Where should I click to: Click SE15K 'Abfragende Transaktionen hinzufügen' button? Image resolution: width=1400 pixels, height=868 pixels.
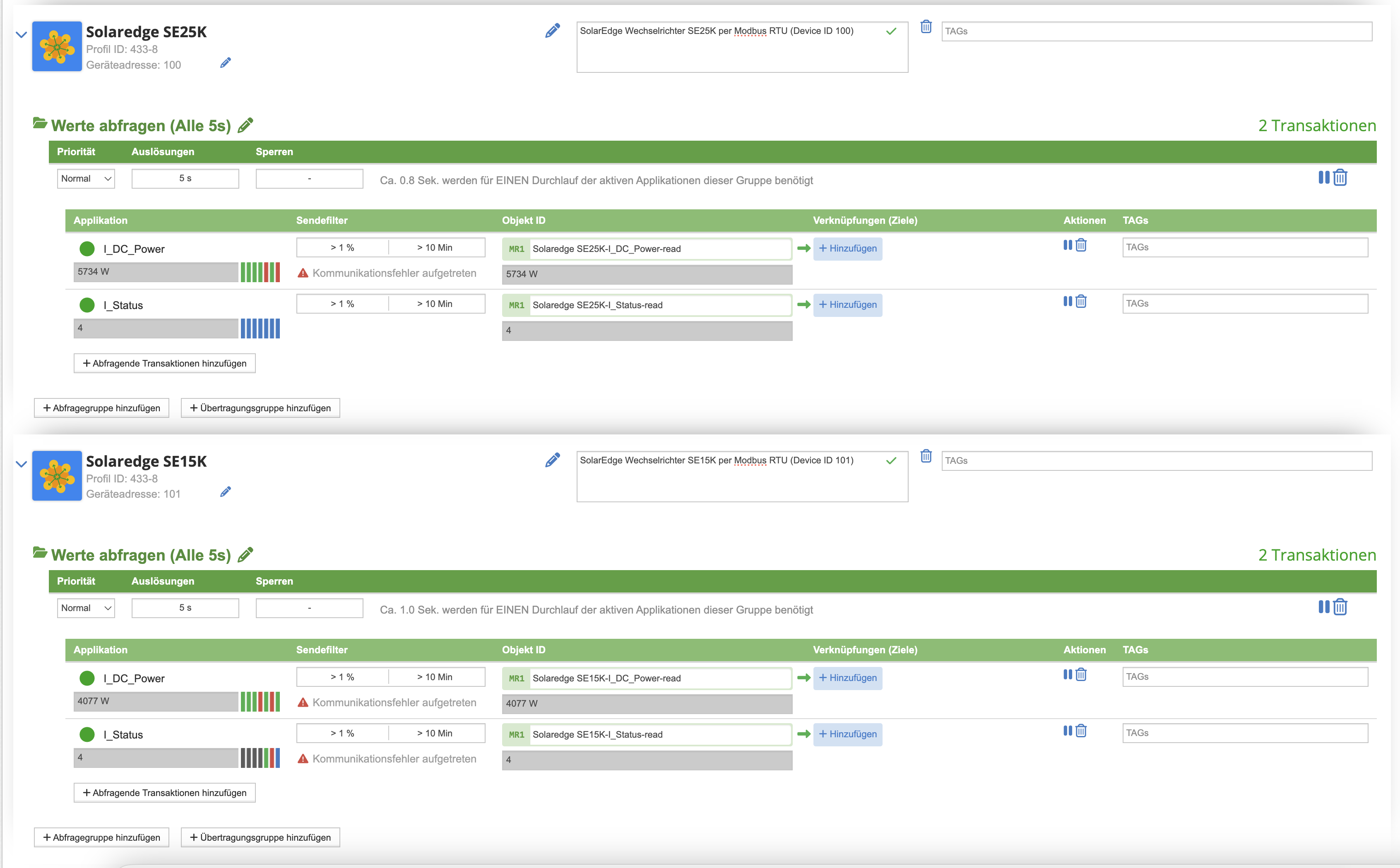[165, 793]
